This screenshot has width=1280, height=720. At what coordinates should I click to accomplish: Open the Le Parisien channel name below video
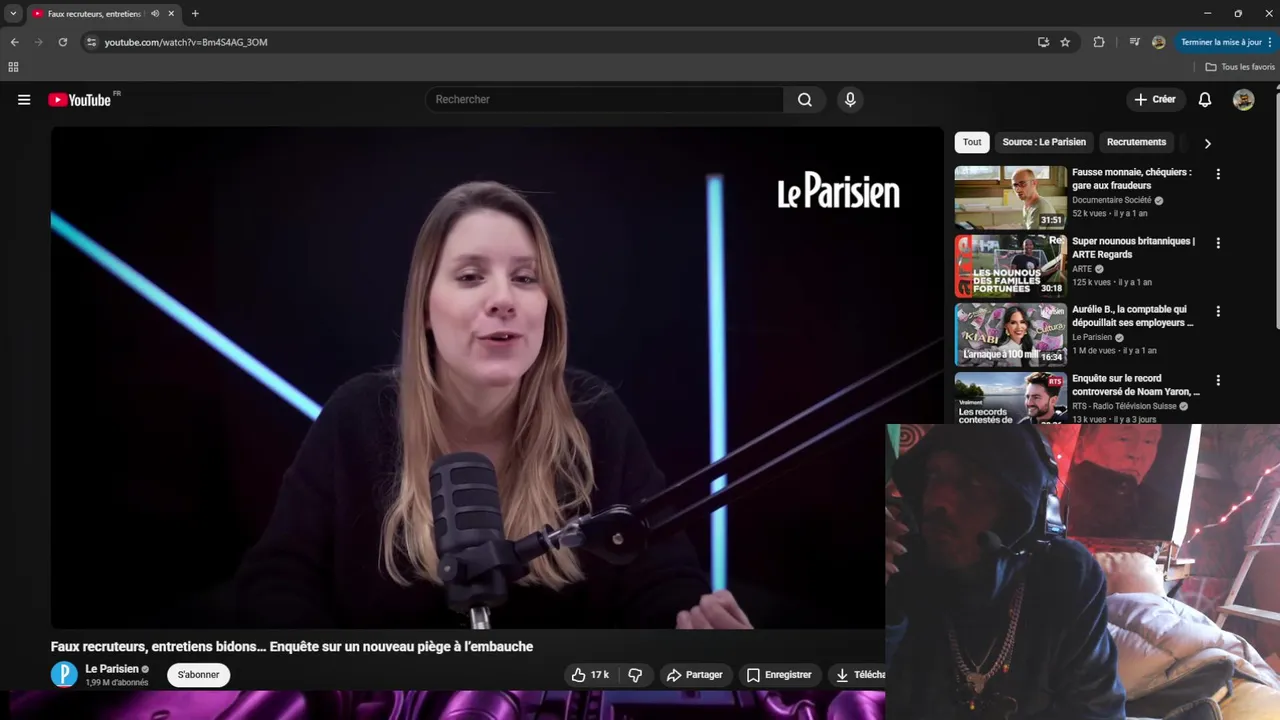pyautogui.click(x=112, y=669)
